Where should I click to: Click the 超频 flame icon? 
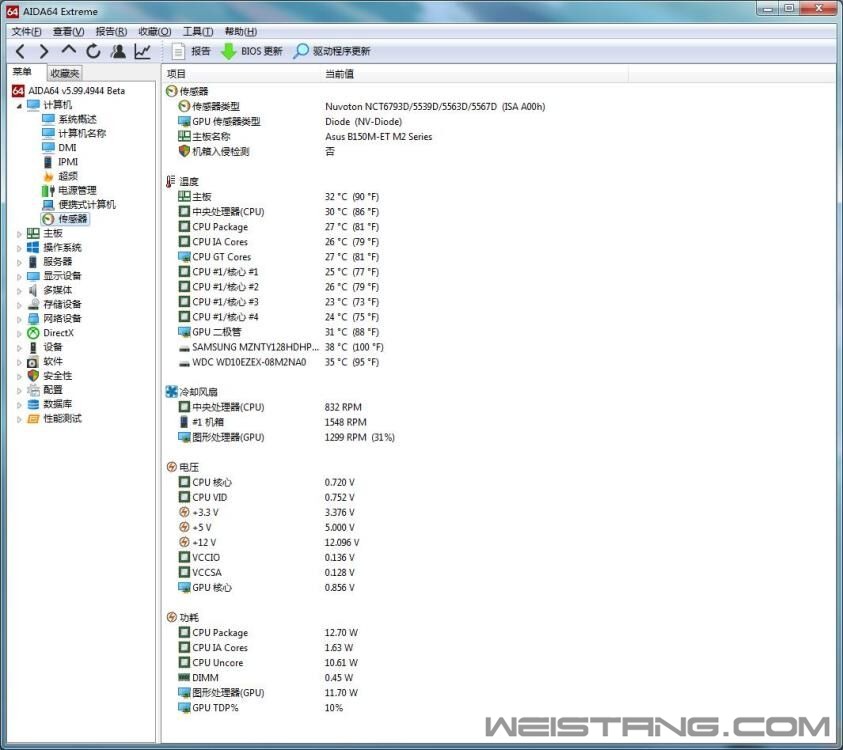click(x=48, y=176)
